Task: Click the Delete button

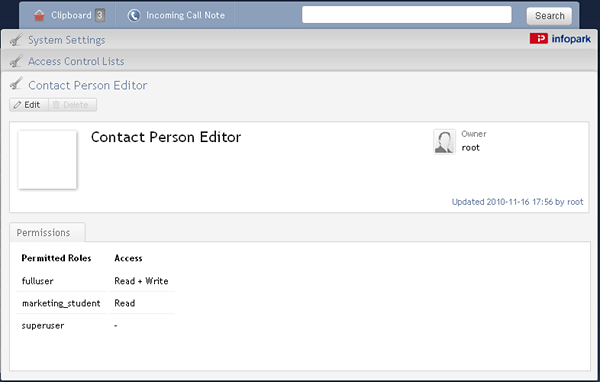Action: (72, 105)
